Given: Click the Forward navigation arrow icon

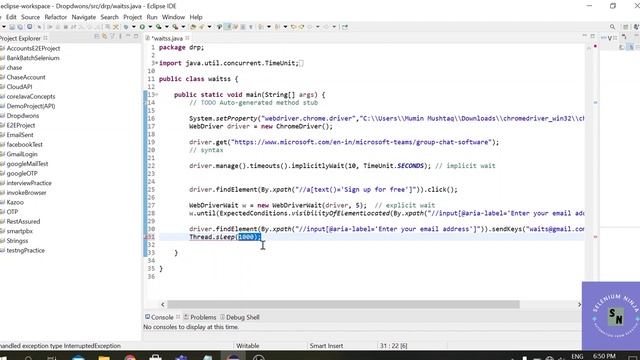Looking at the screenshot, I should tap(326, 27).
